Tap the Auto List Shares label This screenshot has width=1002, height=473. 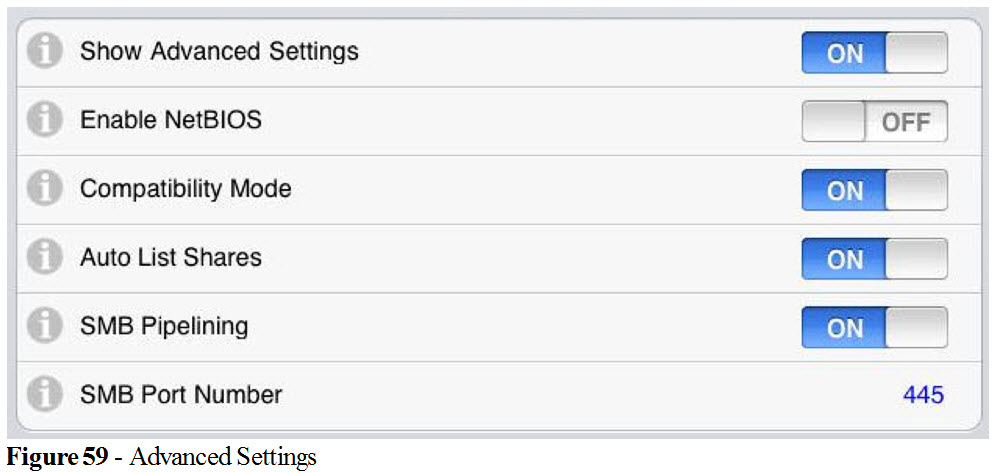[x=170, y=257]
